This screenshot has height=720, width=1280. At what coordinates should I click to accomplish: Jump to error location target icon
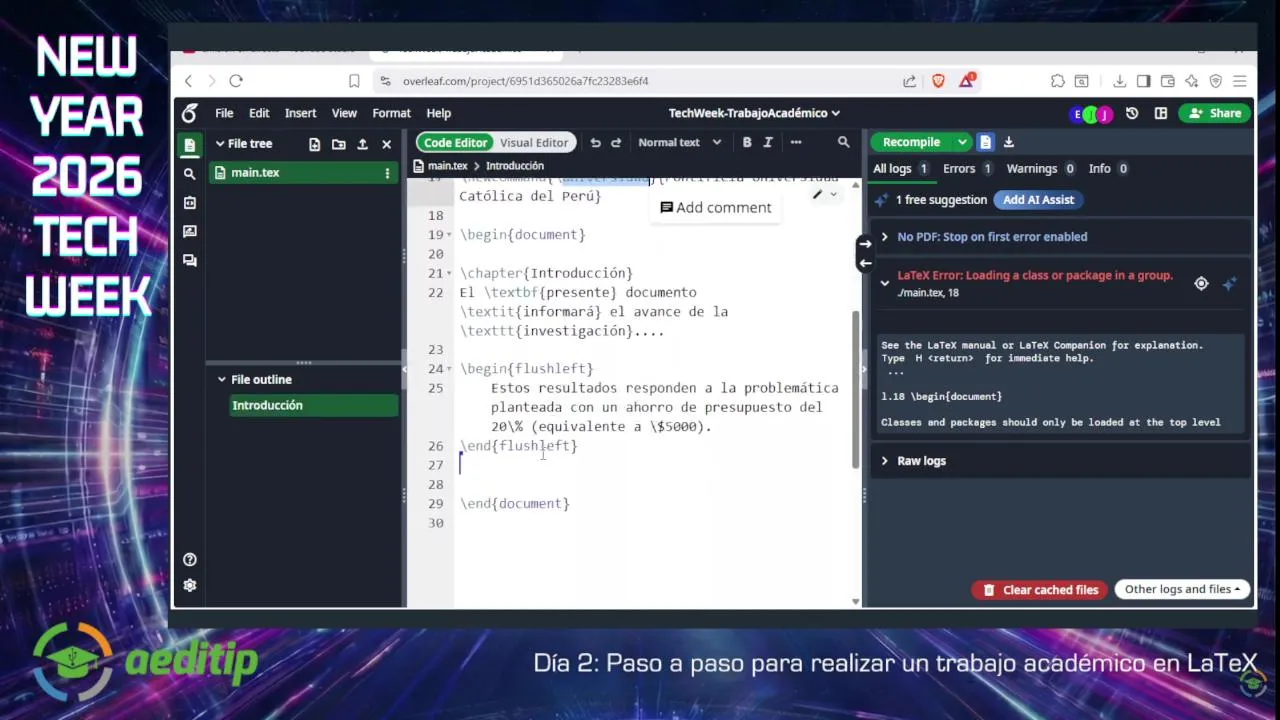pyautogui.click(x=1201, y=284)
